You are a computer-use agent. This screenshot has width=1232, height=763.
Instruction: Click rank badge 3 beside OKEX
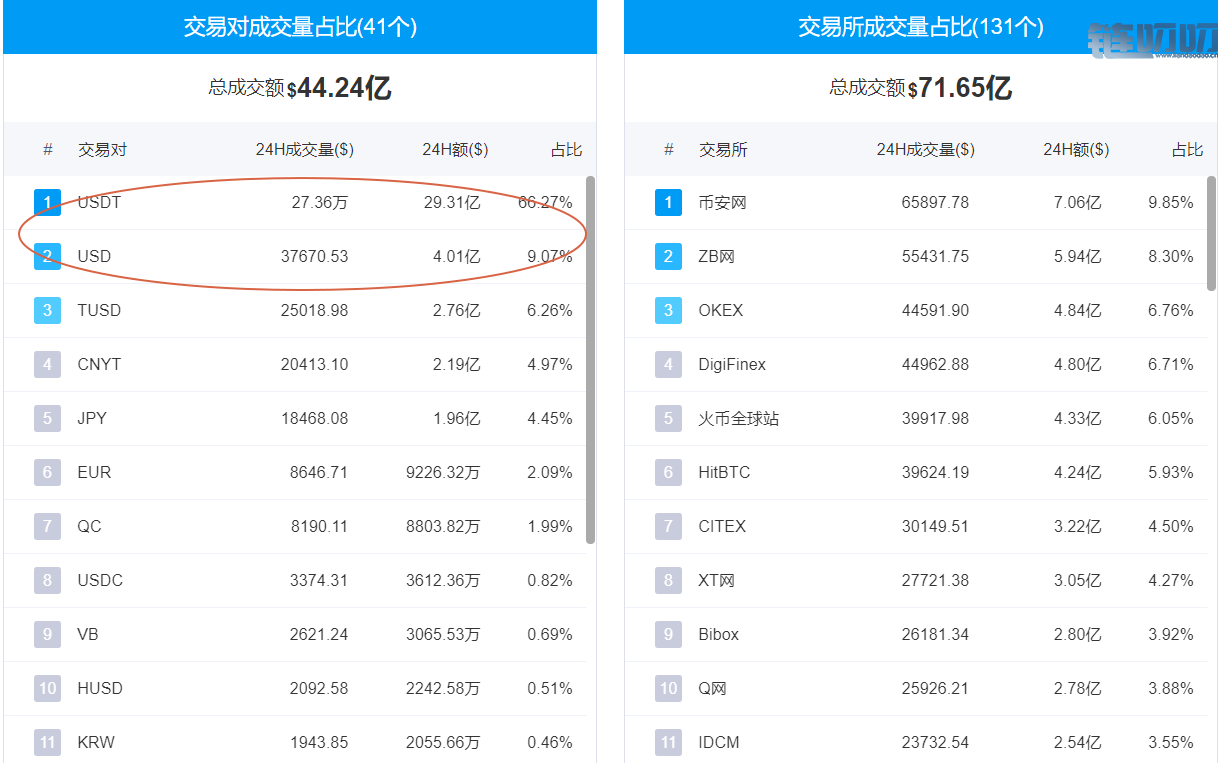(x=669, y=310)
